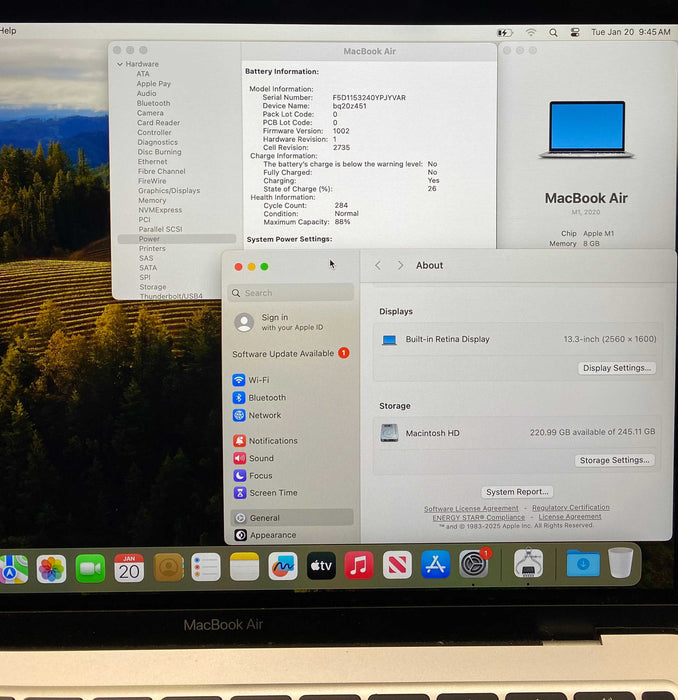The width and height of the screenshot is (678, 700).
Task: Launch Apple TV from the Dock
Action: click(x=321, y=566)
